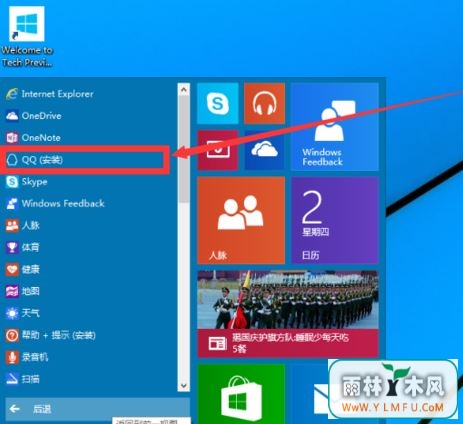Click the app list scrollbar thumb
Viewport: 463px width, 424px height.
[x=184, y=149]
